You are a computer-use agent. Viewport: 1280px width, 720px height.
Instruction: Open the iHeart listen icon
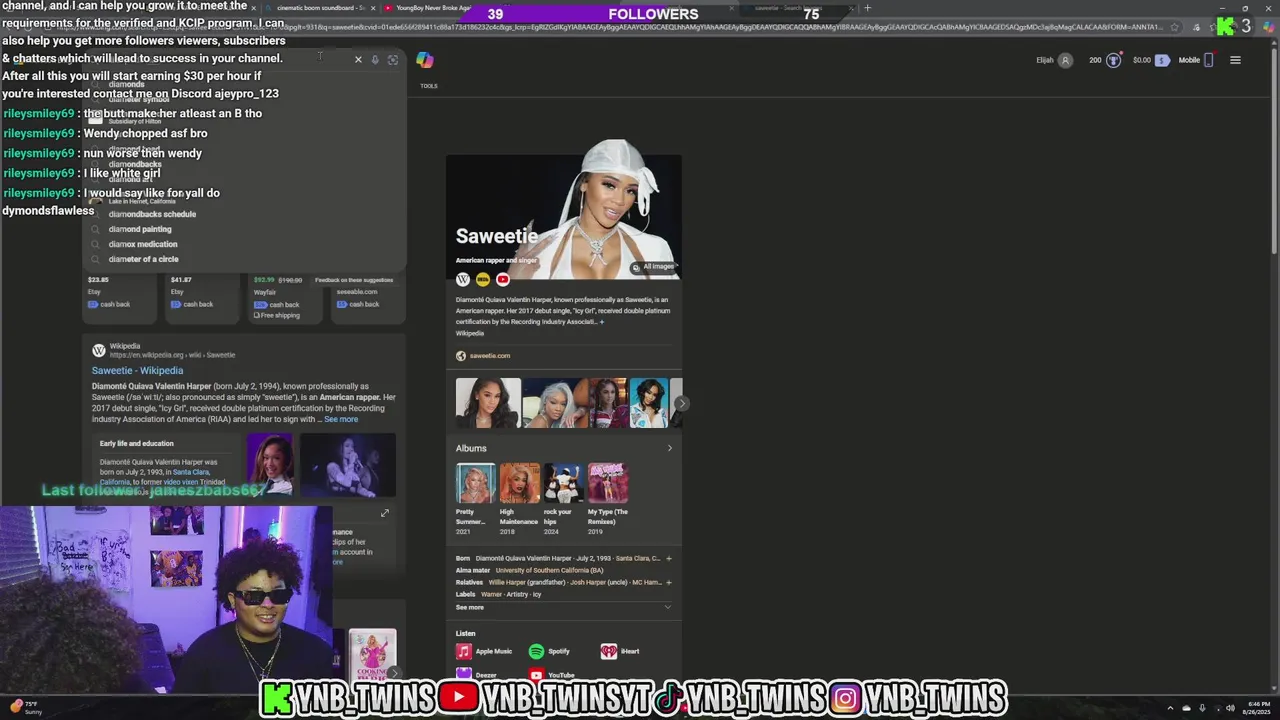[x=608, y=651]
